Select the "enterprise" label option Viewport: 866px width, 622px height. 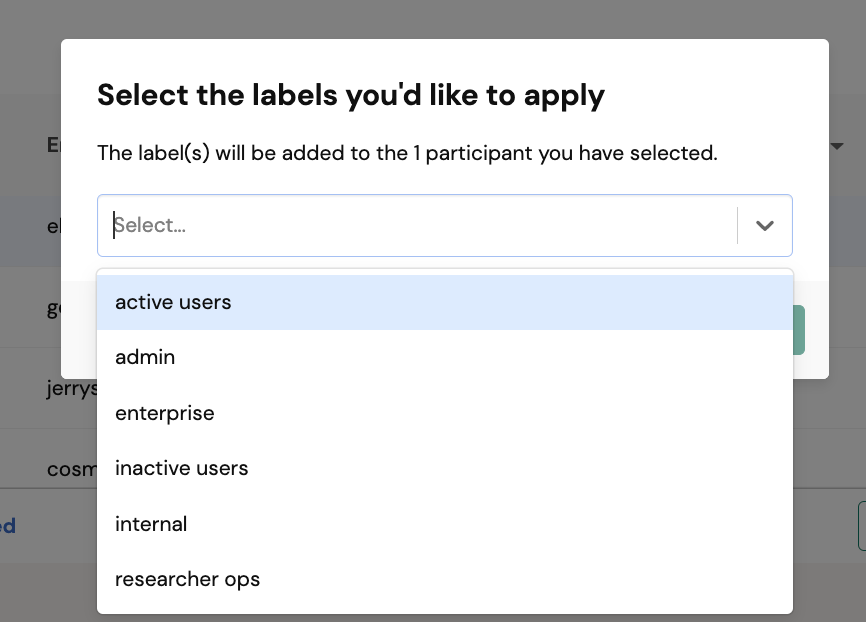pyautogui.click(x=445, y=413)
